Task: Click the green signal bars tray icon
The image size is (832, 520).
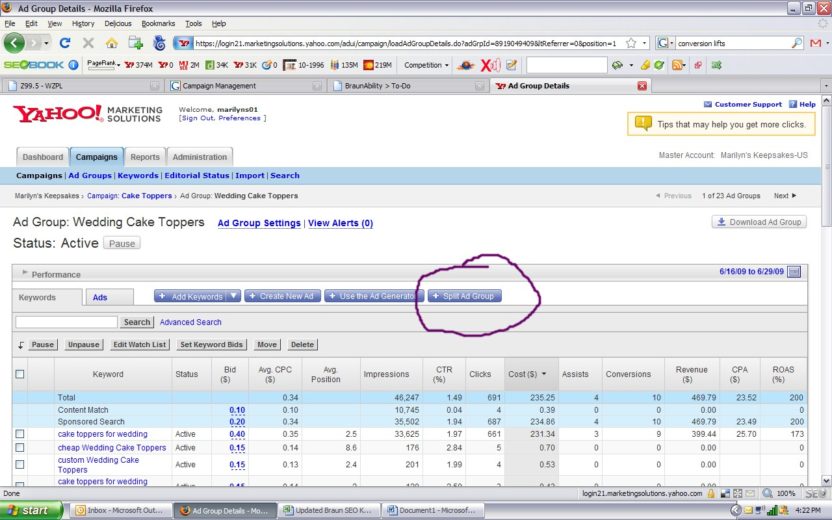Action: click(772, 510)
